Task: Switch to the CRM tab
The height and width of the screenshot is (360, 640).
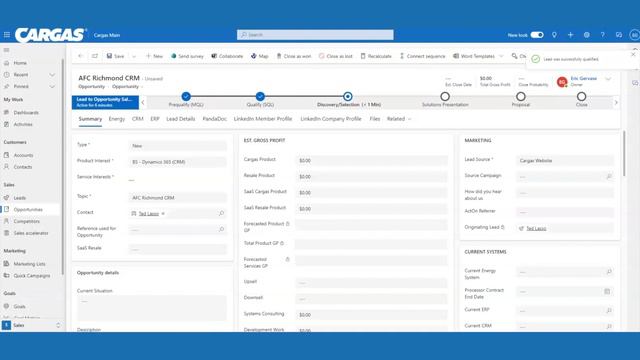Action: tap(138, 119)
